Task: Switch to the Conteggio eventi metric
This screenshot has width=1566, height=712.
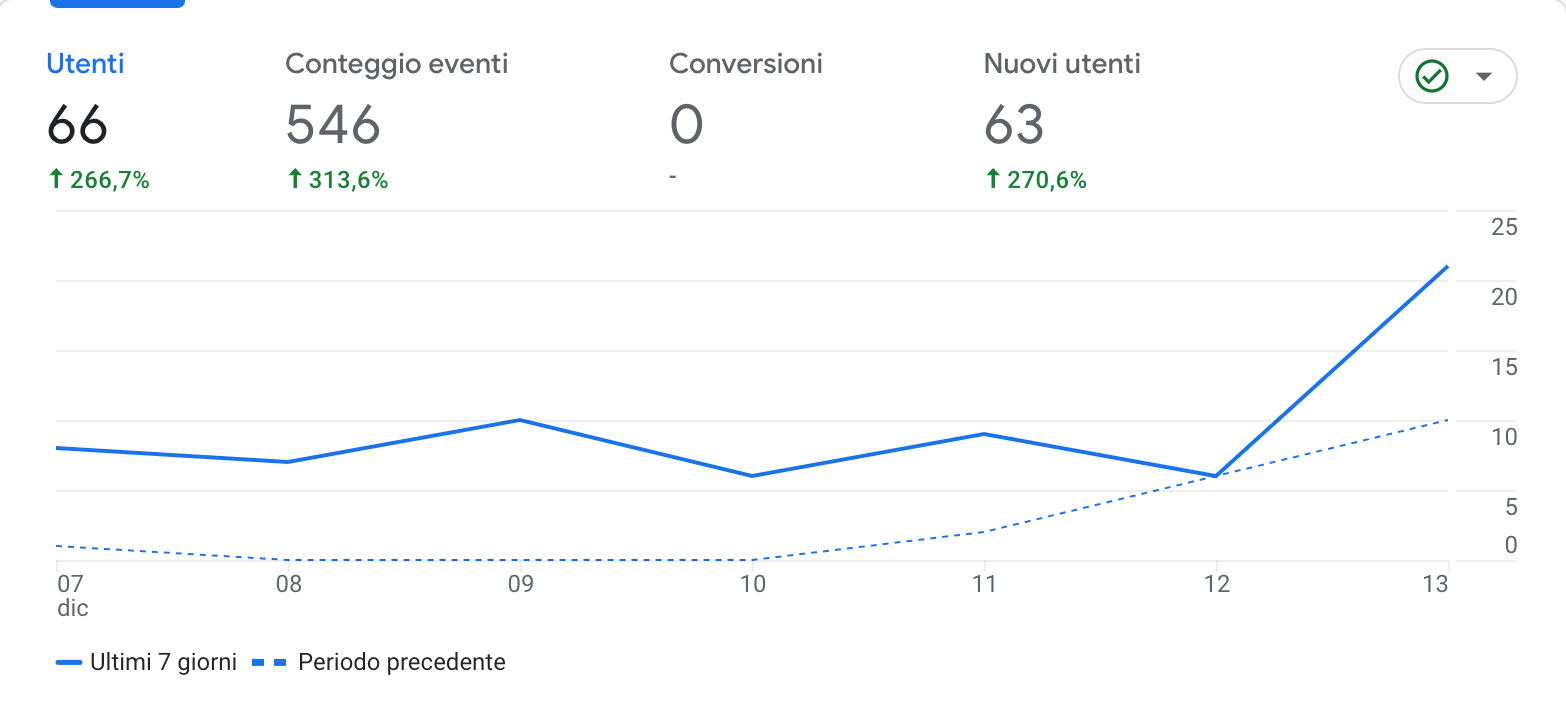Action: click(x=396, y=64)
